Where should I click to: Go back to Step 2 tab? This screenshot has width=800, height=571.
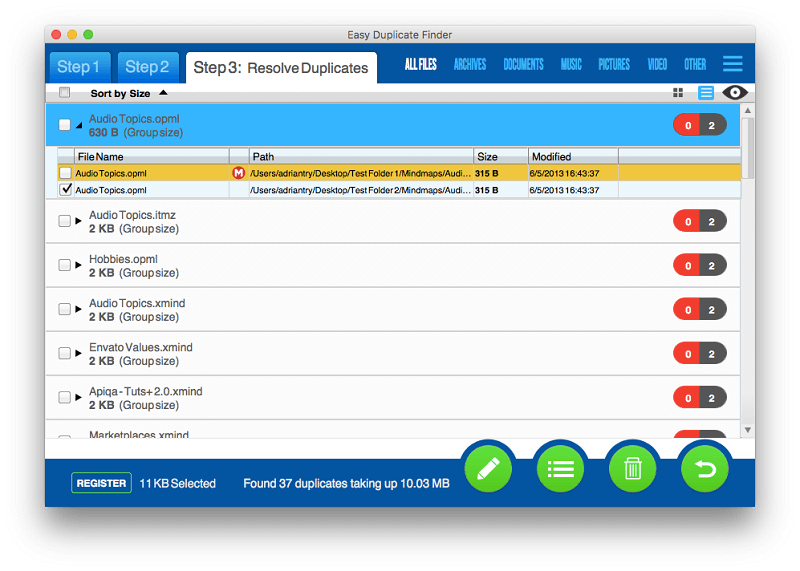tap(147, 67)
